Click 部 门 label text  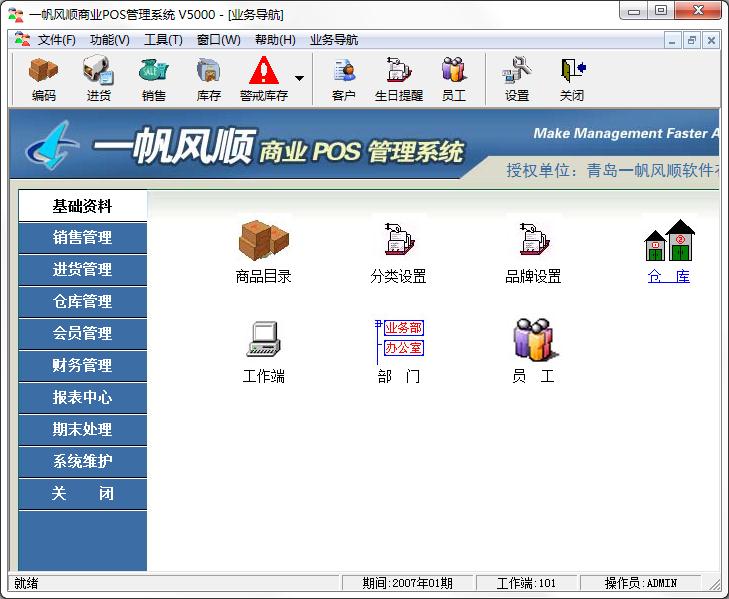(398, 376)
